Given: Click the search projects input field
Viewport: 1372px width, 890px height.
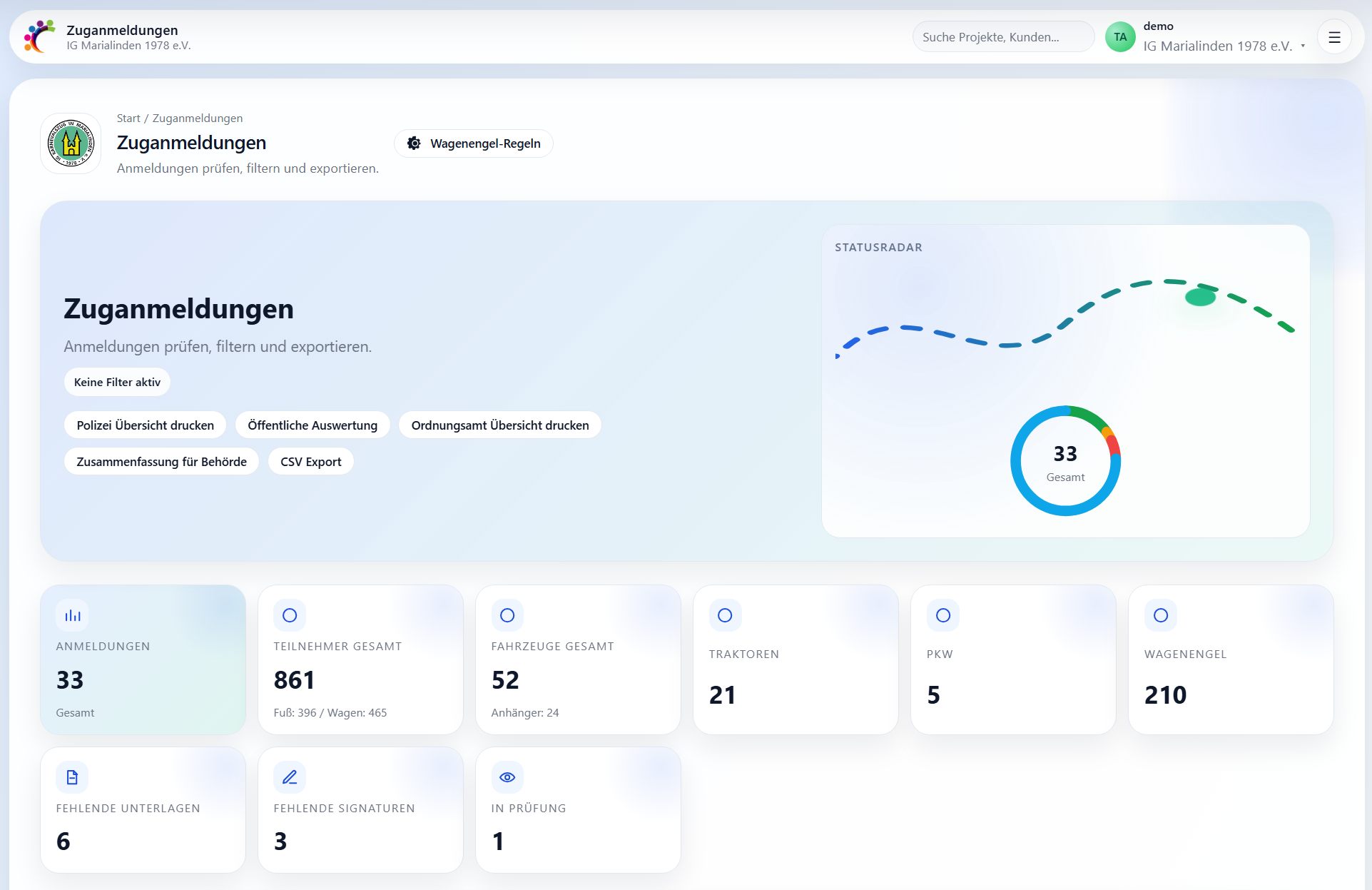Looking at the screenshot, I should pos(1002,37).
